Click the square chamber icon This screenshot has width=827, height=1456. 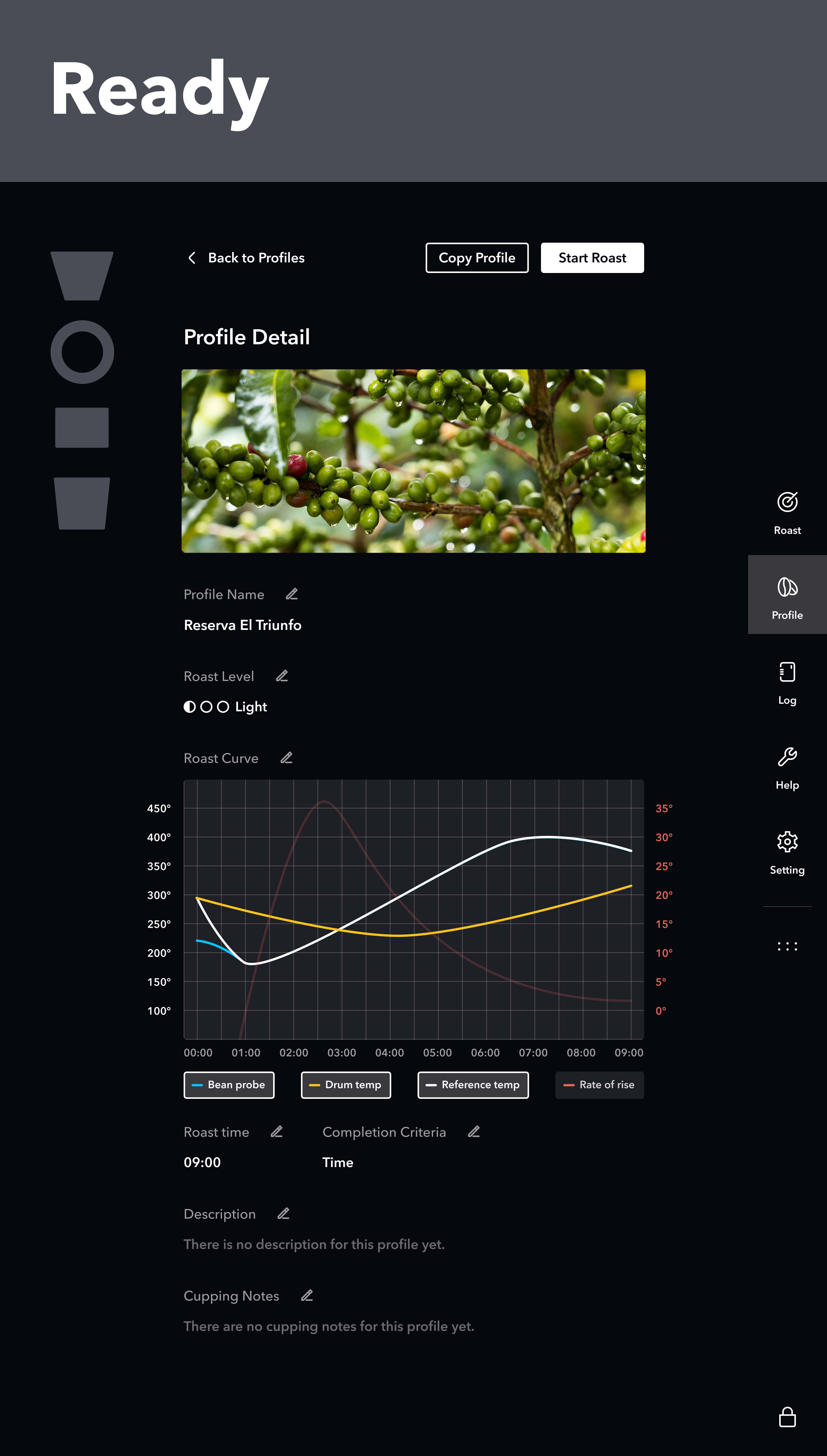82,427
